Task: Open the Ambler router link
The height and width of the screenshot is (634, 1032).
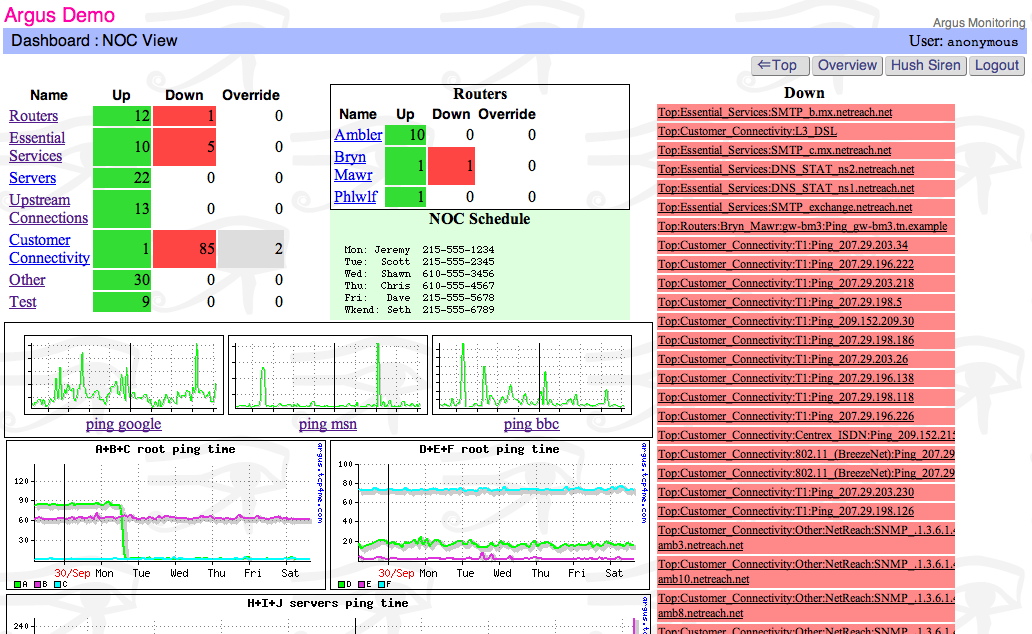Action: (x=358, y=135)
